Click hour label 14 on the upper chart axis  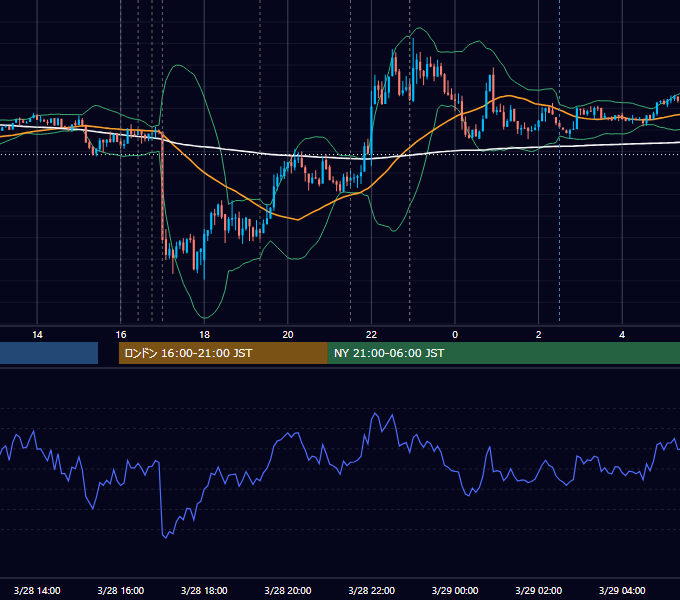(37, 335)
